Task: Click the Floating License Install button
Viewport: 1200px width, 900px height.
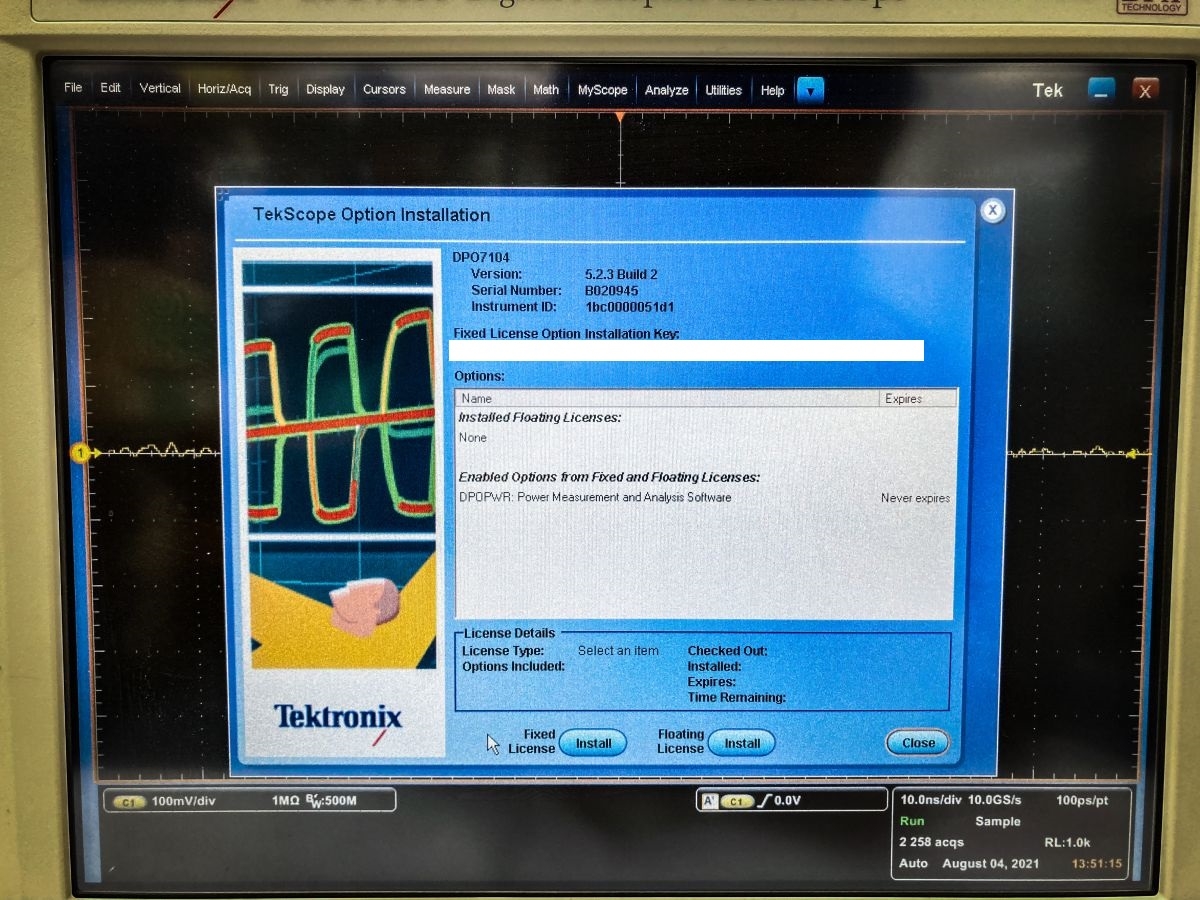Action: coord(742,743)
